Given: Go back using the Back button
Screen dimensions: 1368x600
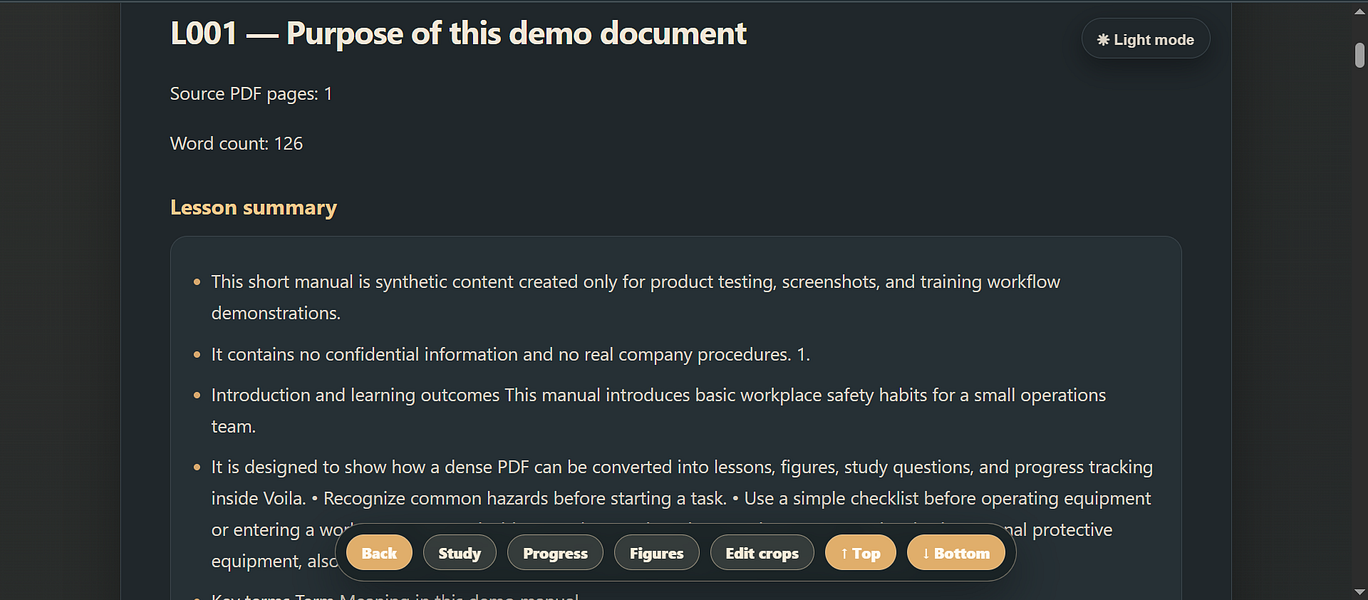Looking at the screenshot, I should [x=379, y=553].
